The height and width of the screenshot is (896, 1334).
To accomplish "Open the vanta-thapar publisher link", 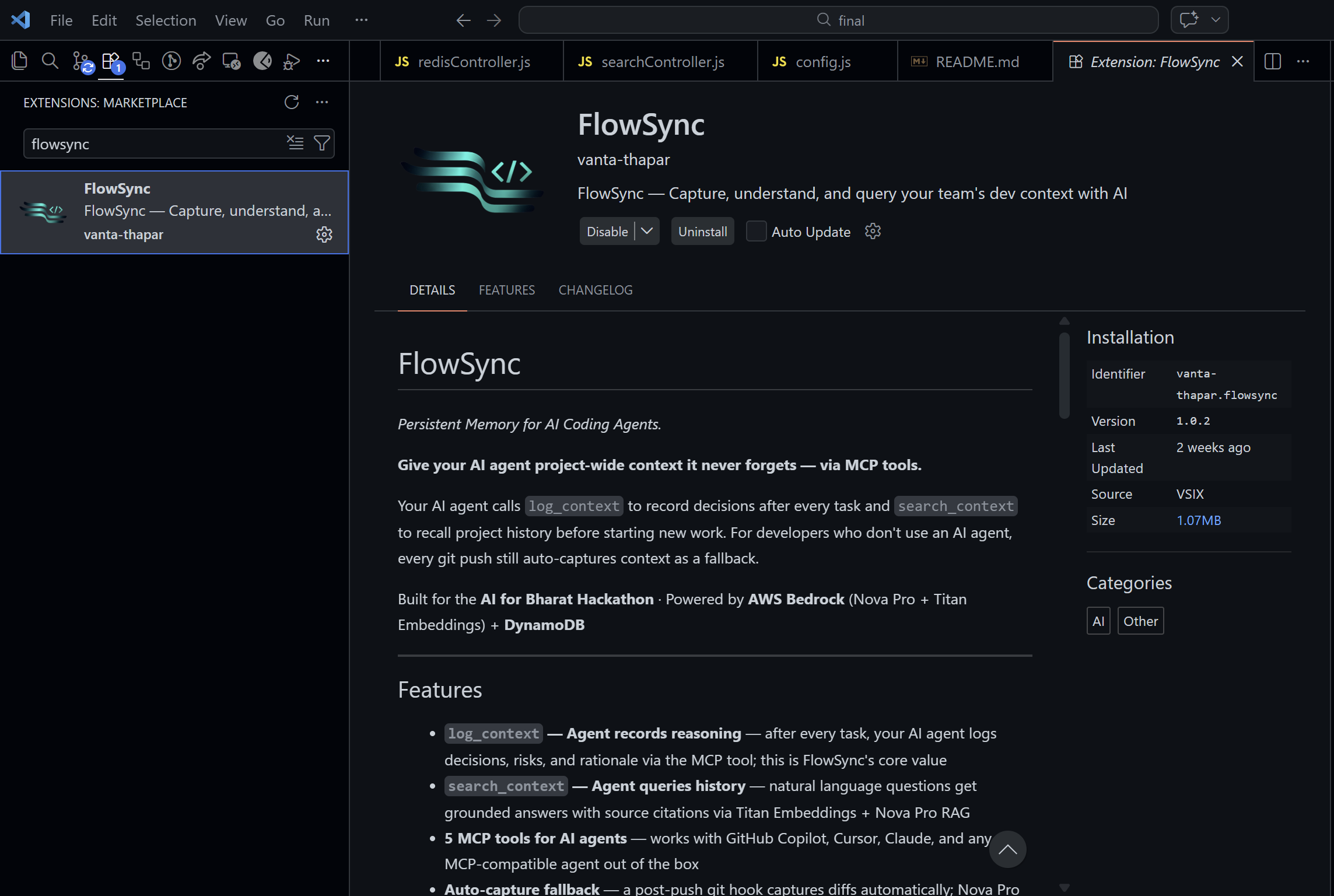I will coord(624,159).
